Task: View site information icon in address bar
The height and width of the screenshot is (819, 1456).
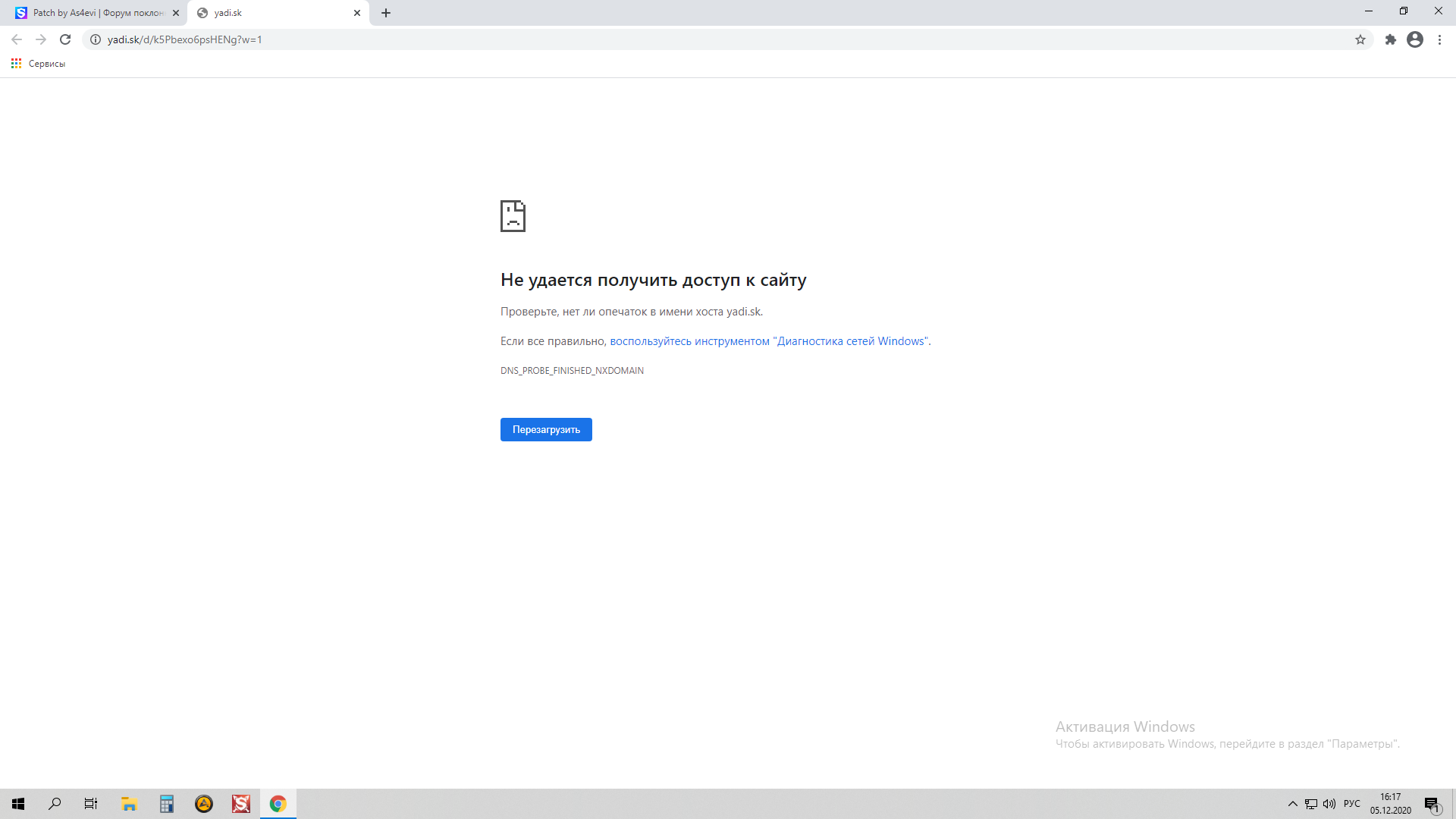Action: 96,39
